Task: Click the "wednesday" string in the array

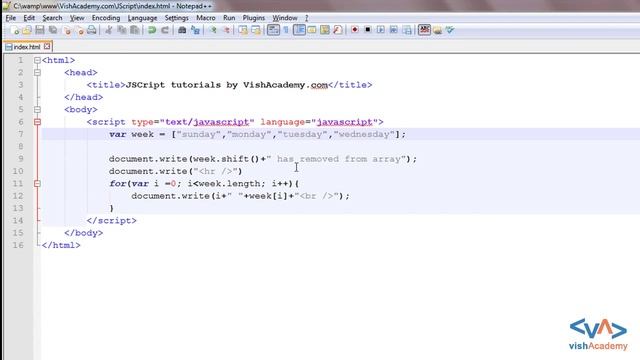Action: tap(364, 134)
